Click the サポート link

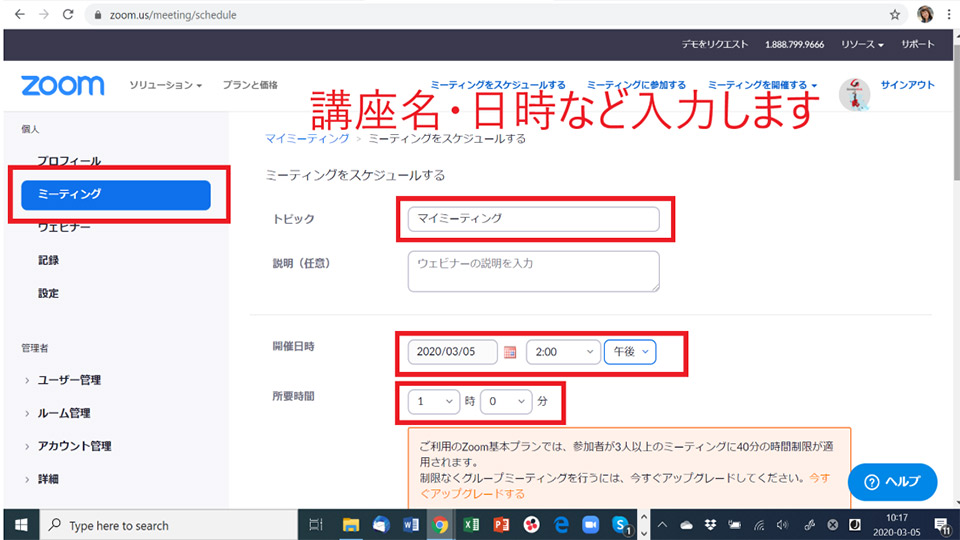point(917,44)
